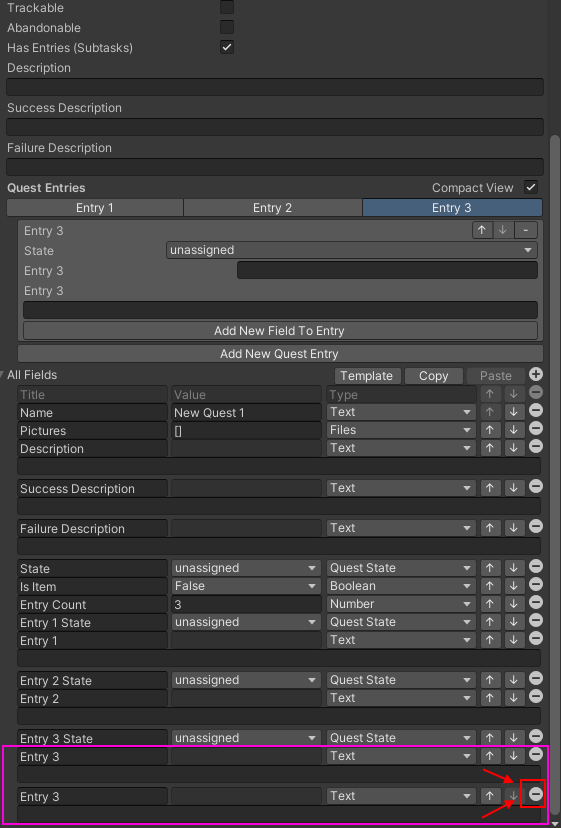Click Add New Quest Entry
The height and width of the screenshot is (828, 561).
(280, 354)
